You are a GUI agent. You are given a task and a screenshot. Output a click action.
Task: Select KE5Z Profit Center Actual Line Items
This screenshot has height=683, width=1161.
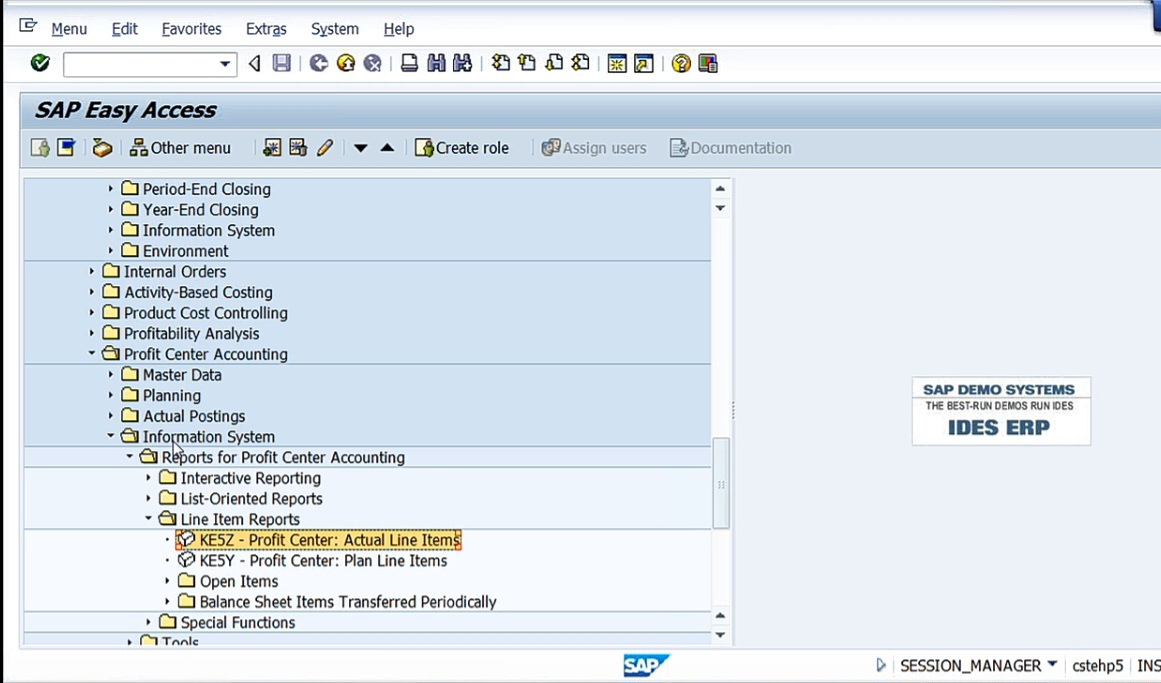click(318, 540)
